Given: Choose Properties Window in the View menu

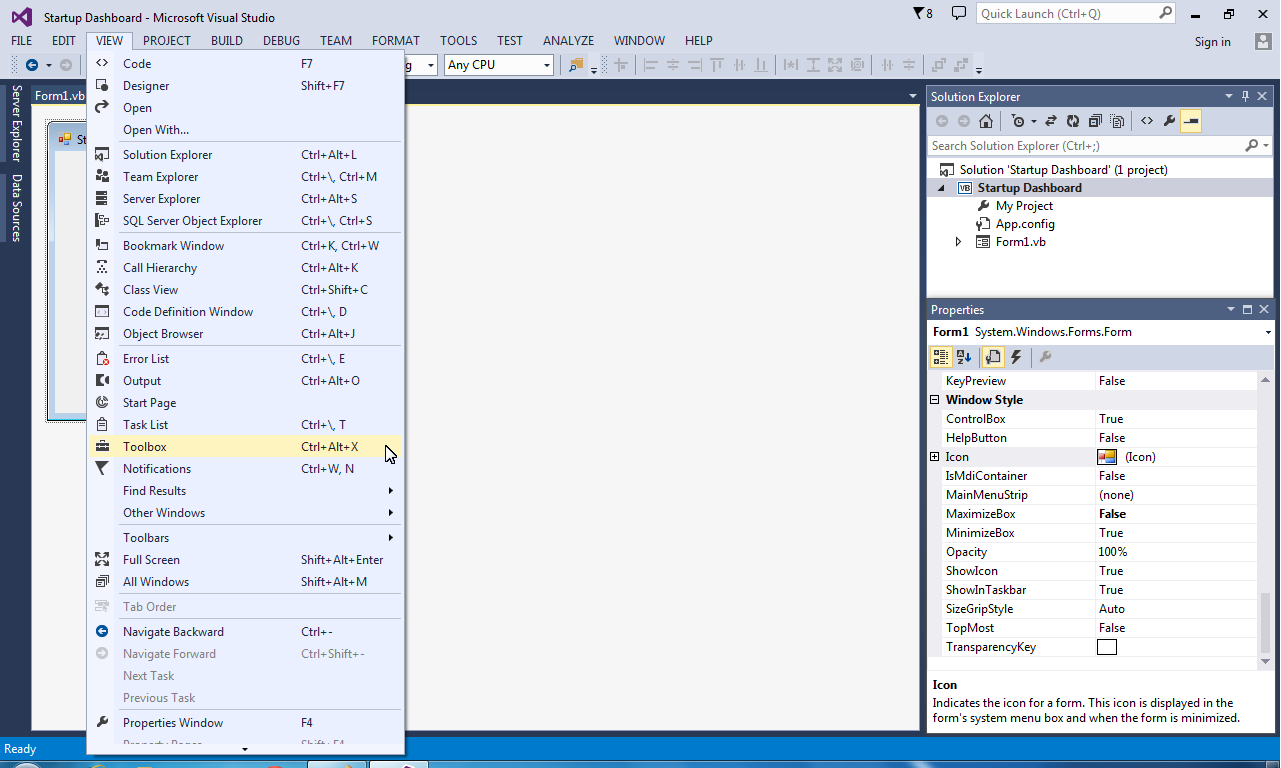Looking at the screenshot, I should tap(246, 723).
